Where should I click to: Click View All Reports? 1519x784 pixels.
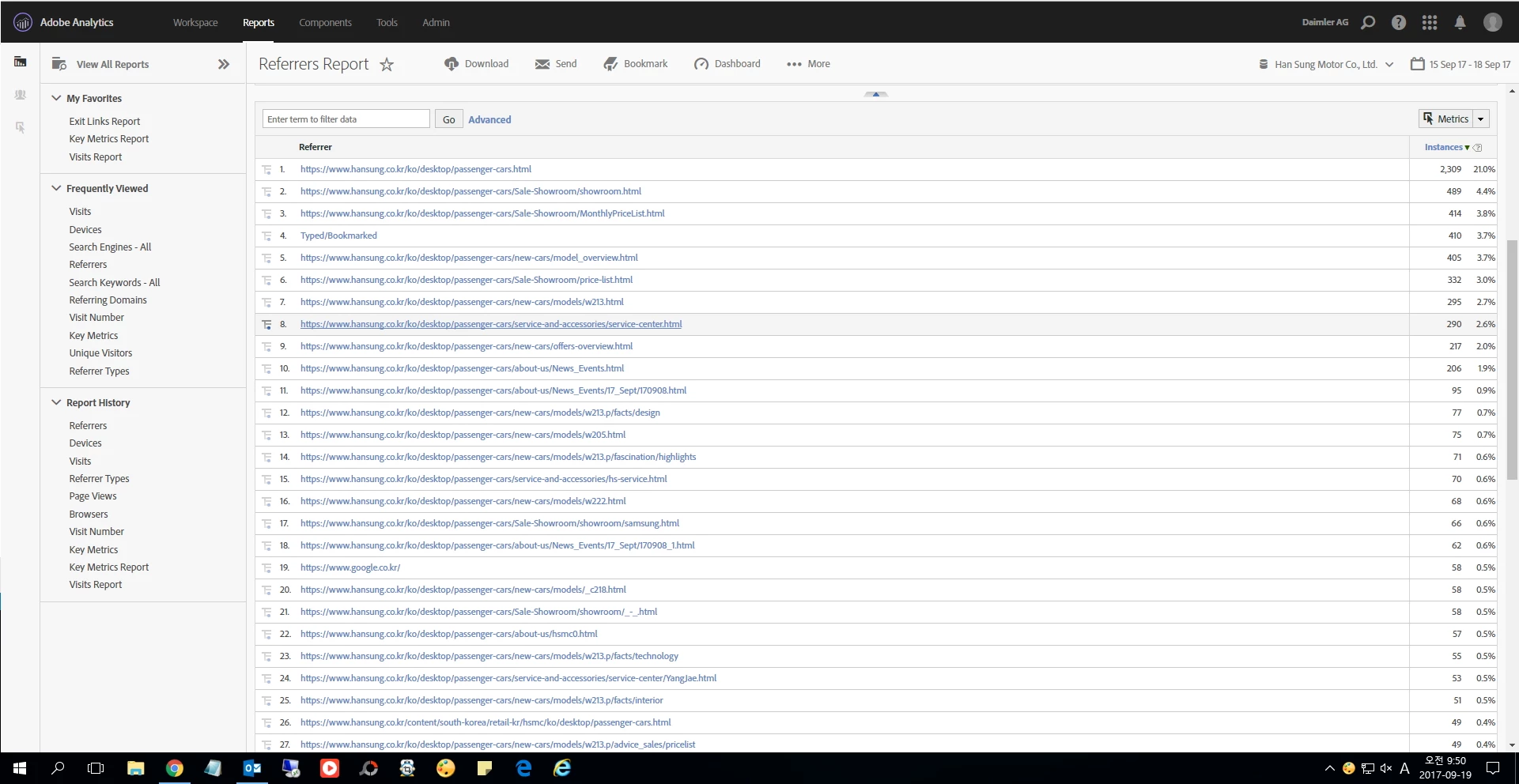click(x=112, y=65)
